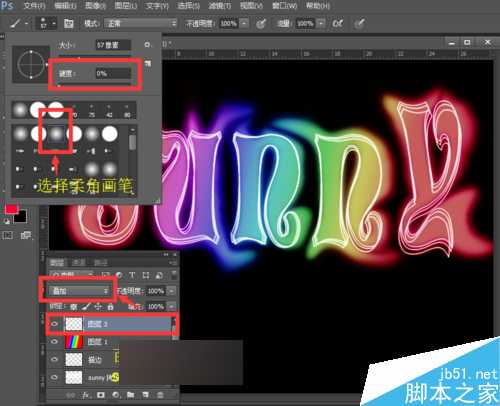Viewport: 500px width, 406px height.
Task: Delete layer using the trash icon
Action: pos(160,395)
